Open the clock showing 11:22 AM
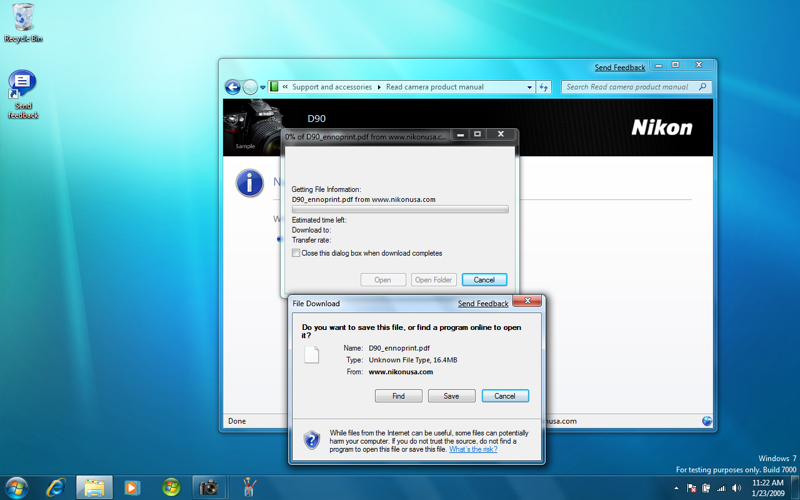The width and height of the screenshot is (800, 500). coord(768,488)
